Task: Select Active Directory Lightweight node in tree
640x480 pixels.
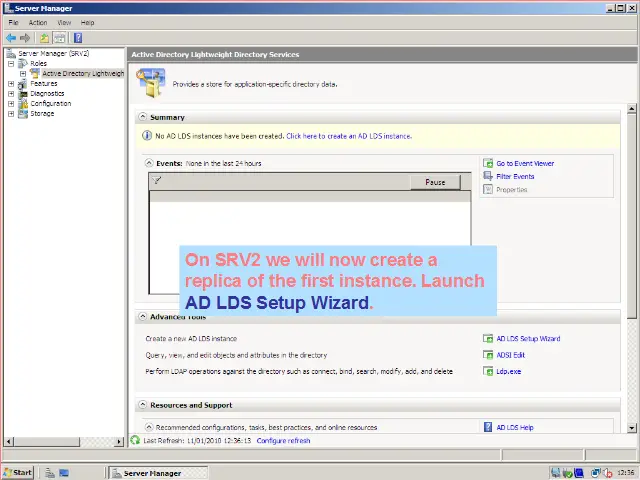Action: pos(83,73)
